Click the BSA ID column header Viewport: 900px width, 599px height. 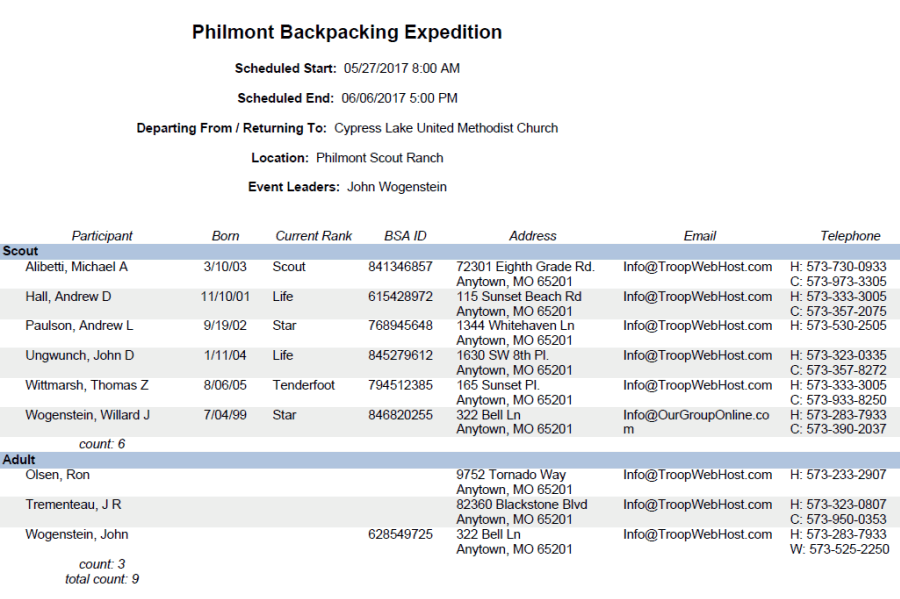tap(405, 236)
